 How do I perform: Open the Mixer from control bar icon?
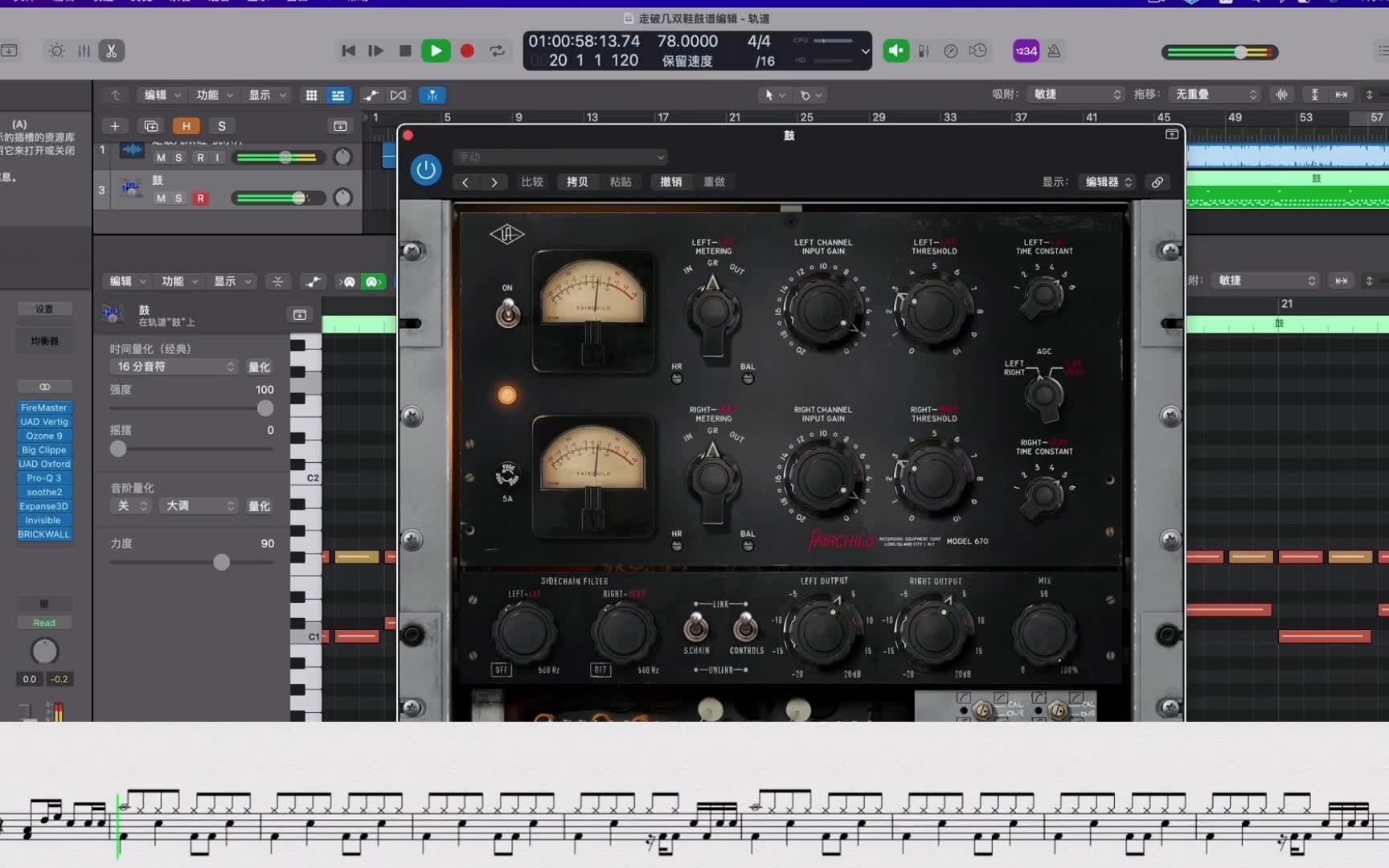click(x=84, y=51)
